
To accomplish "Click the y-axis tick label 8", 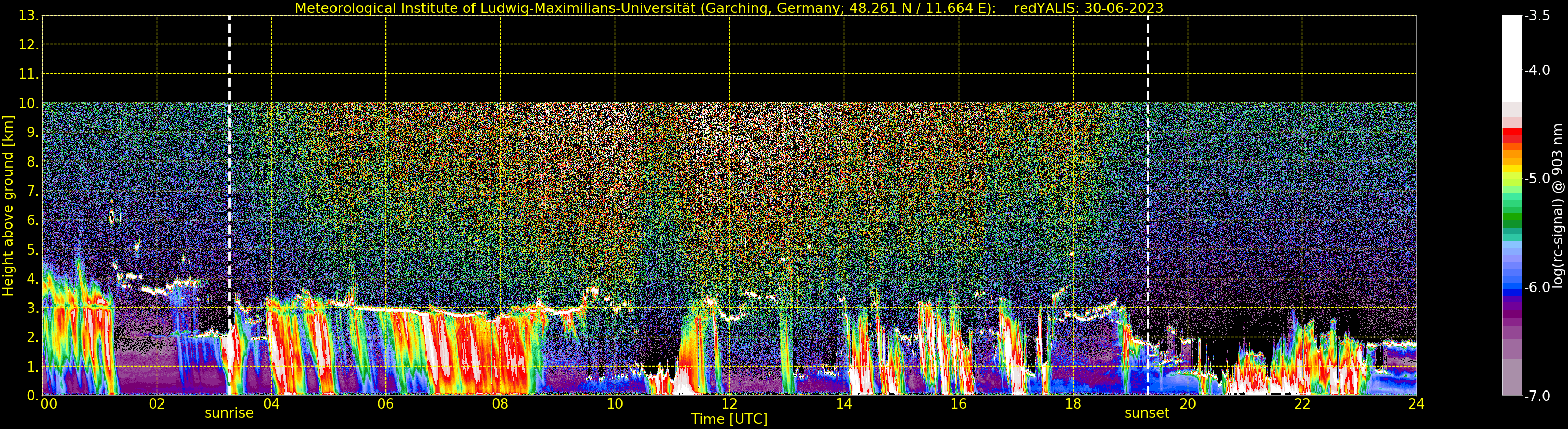I will tap(32, 162).
